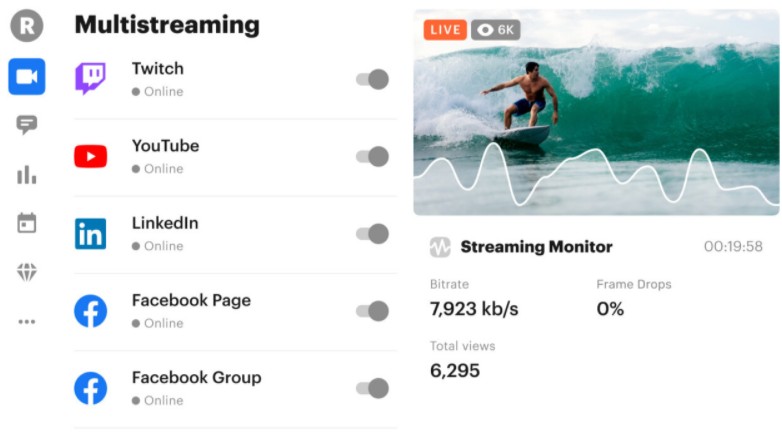Click the diamond premium icon
The height and width of the screenshot is (434, 782).
click(x=27, y=272)
